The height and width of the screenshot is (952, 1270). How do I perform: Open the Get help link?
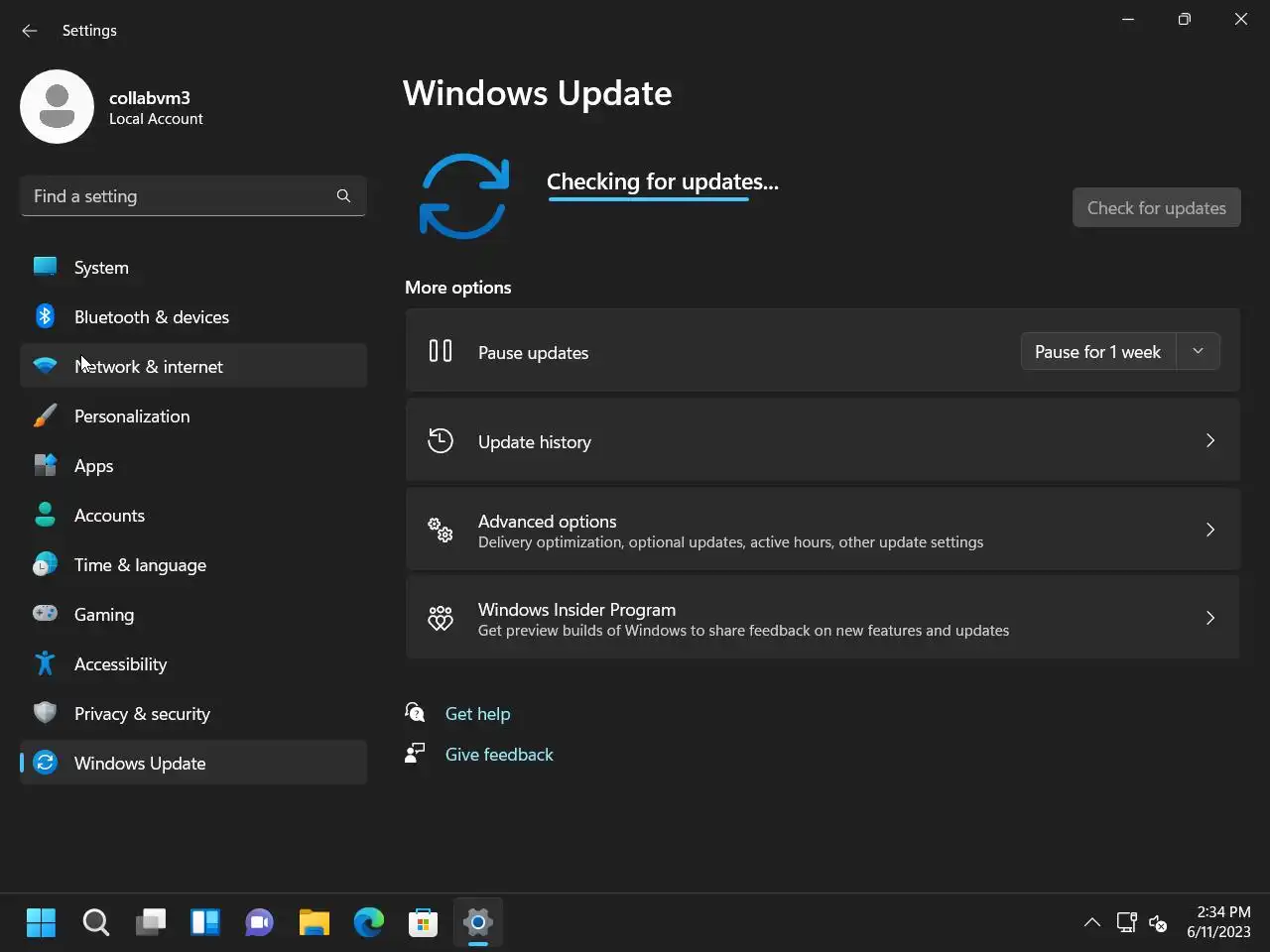477,713
